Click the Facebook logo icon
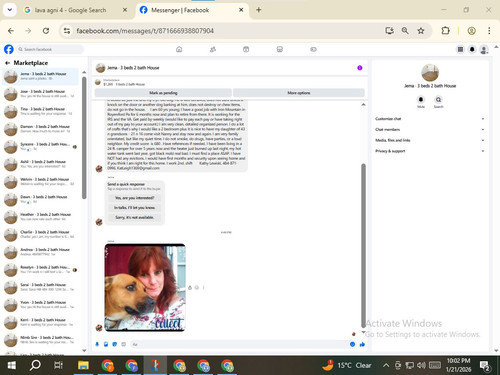This screenshot has width=500, height=375. point(9,49)
